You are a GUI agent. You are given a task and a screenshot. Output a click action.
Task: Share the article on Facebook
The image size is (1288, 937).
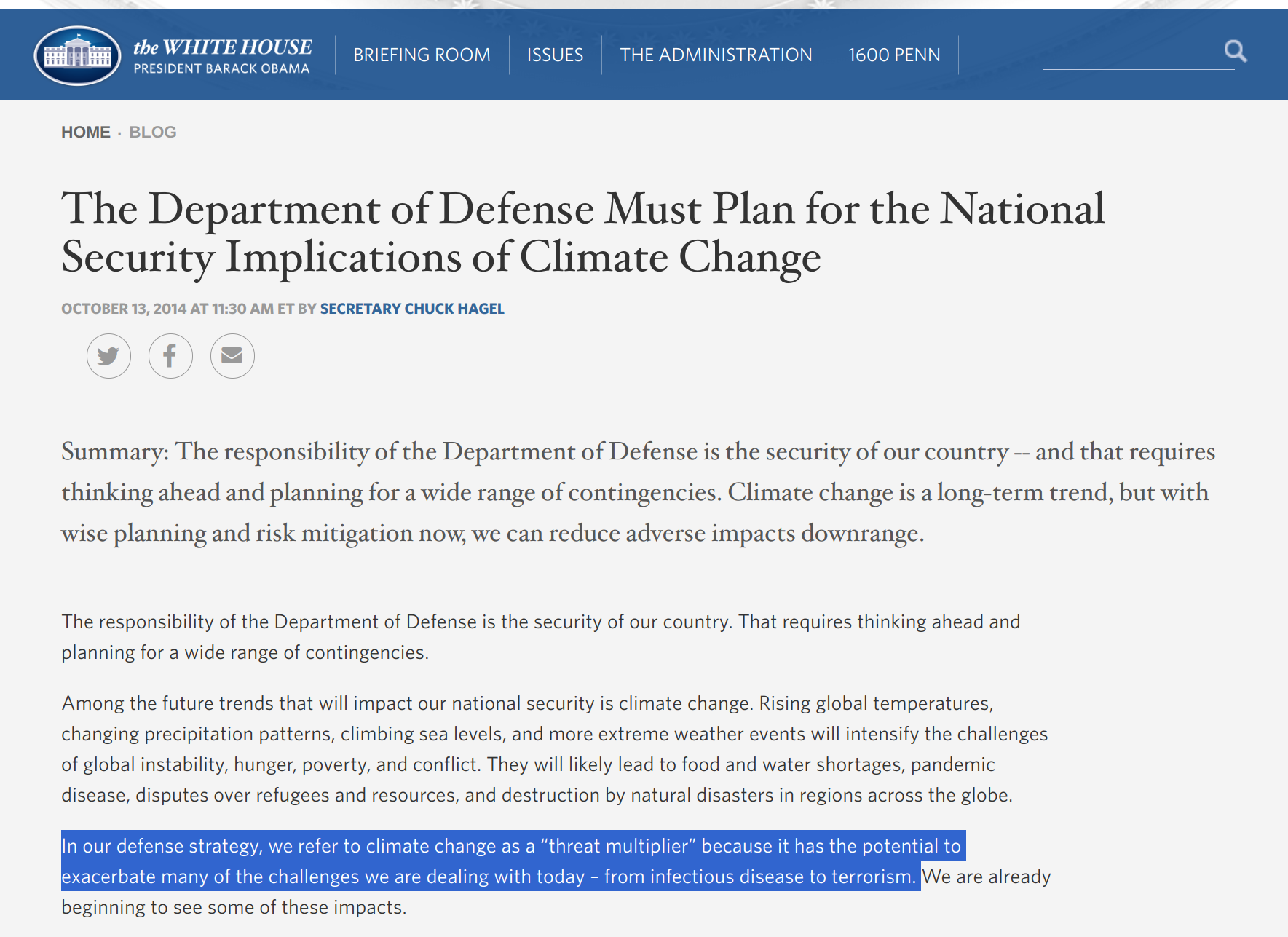[170, 356]
